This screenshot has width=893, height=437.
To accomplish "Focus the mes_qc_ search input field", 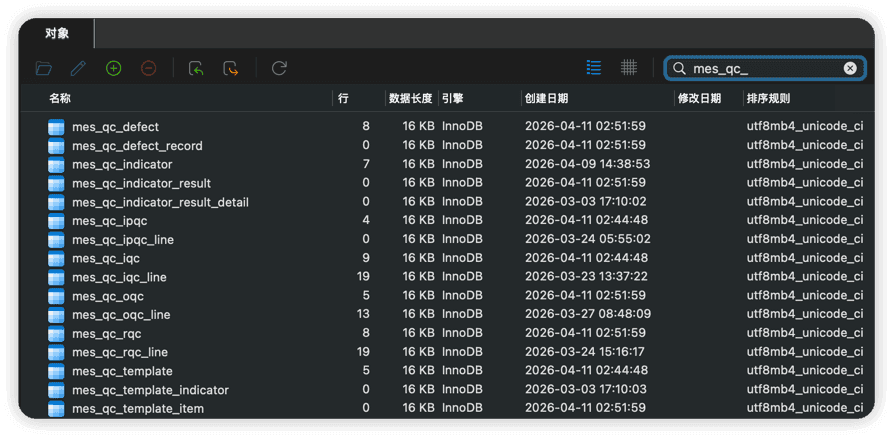I will pyautogui.click(x=762, y=68).
